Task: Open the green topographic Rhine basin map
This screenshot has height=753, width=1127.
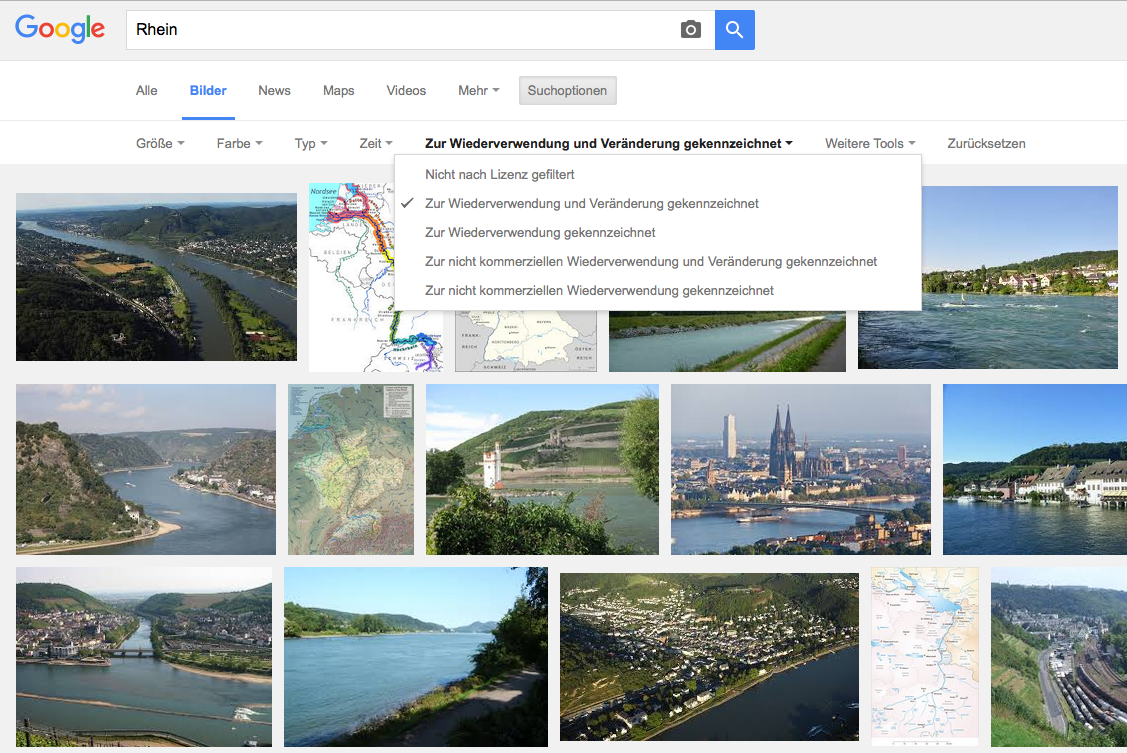Action: click(351, 469)
